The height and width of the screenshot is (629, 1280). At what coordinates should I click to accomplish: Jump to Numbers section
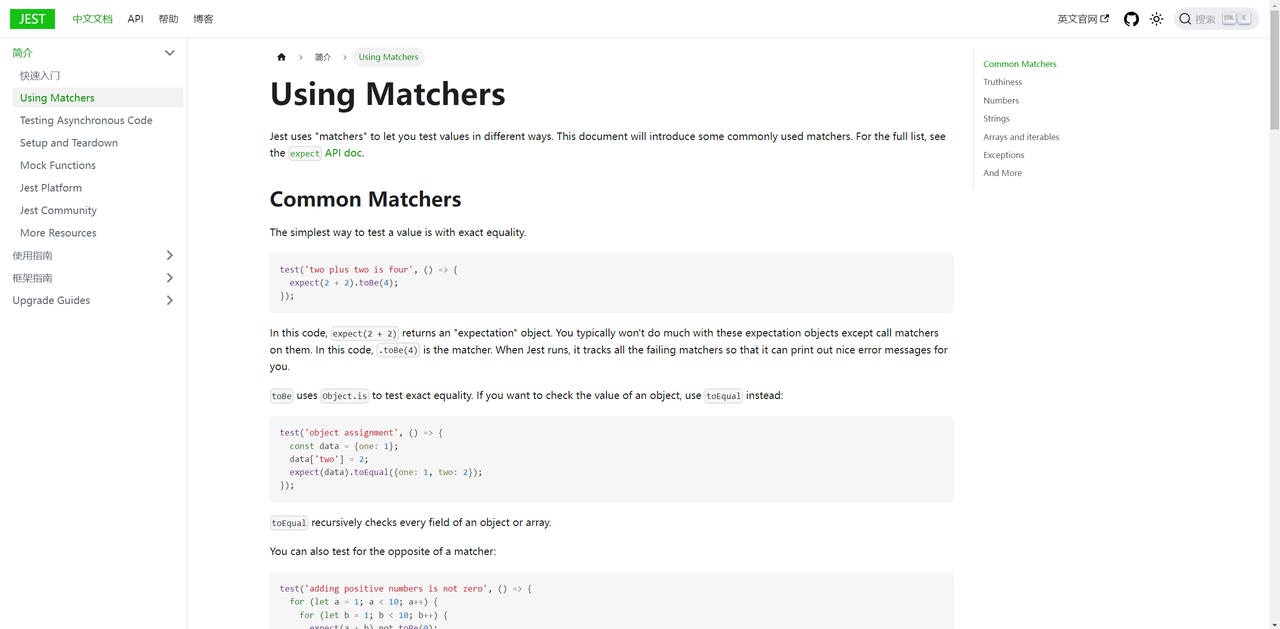tap(1001, 100)
